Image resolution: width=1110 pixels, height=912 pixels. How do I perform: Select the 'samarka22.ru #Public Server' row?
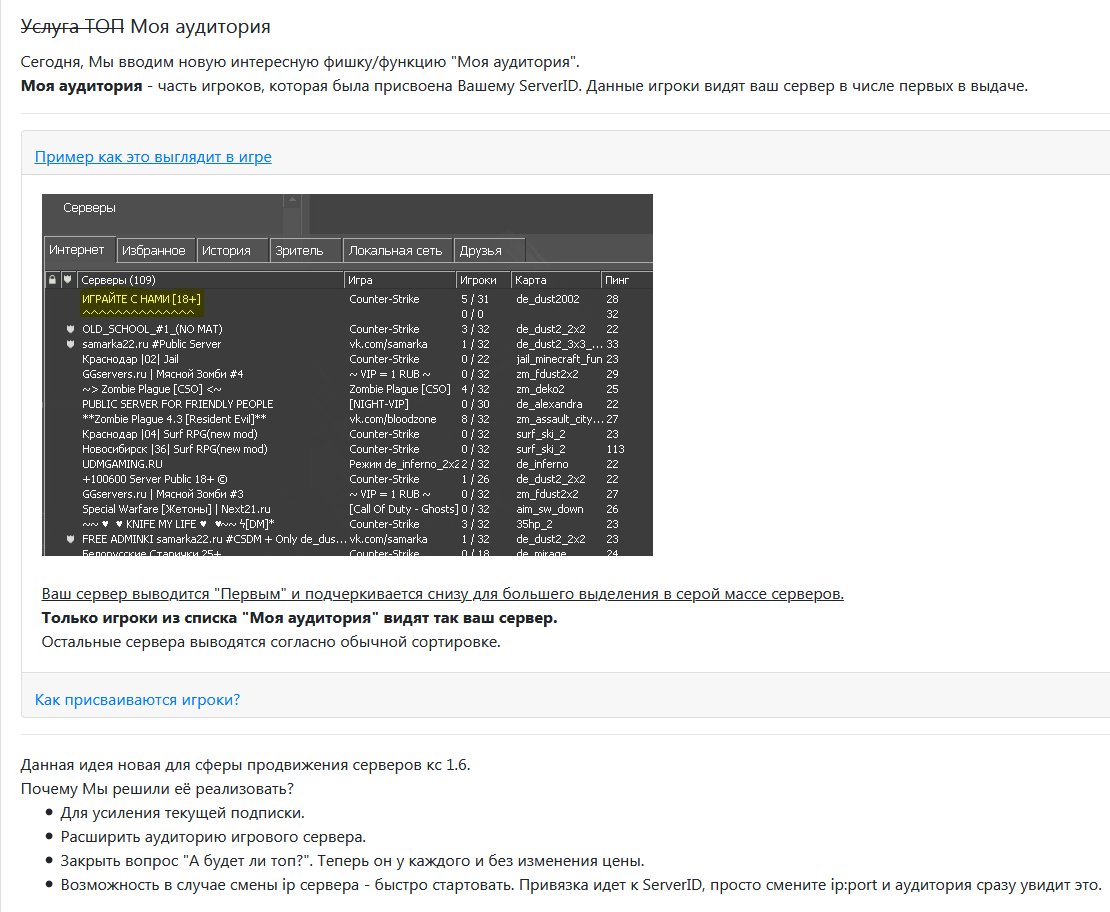(x=347, y=344)
